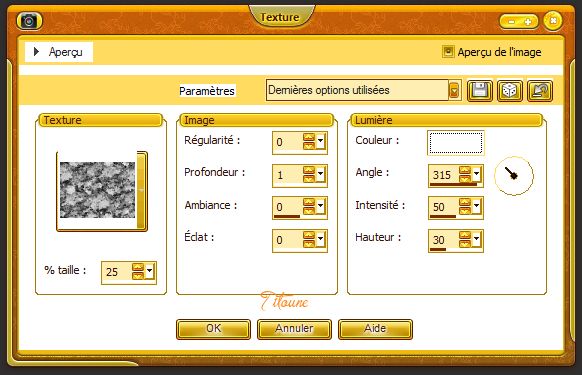Screen dimensions: 582x375
Task: Click the Régularité value field
Action: pyautogui.click(x=287, y=142)
